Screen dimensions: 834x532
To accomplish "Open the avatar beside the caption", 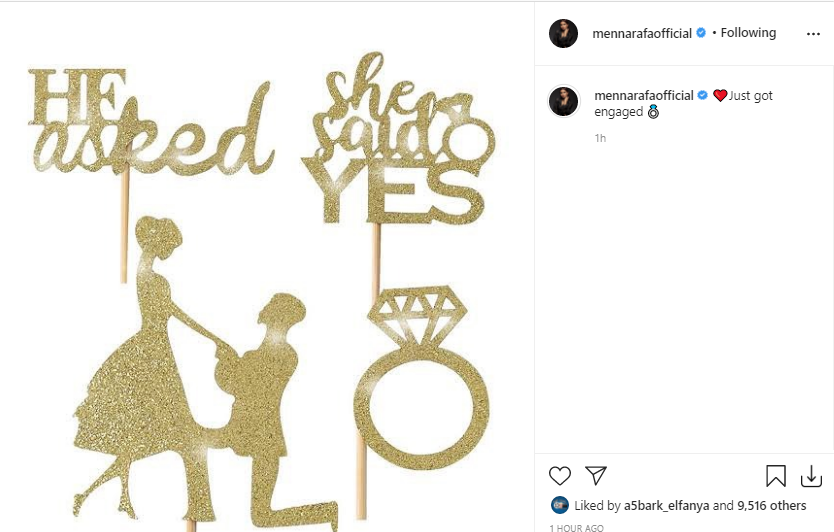I will point(564,101).
